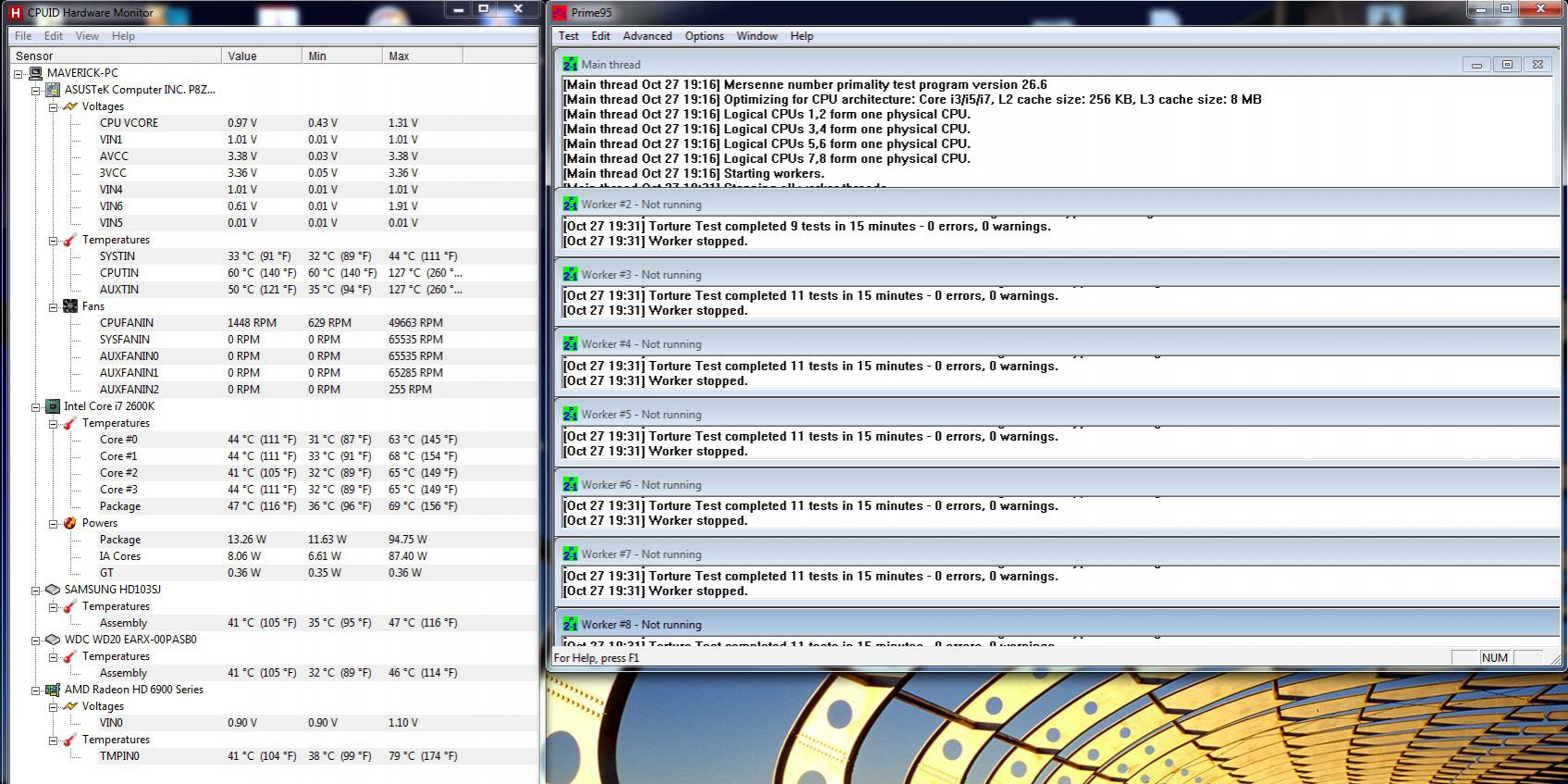Open HWMonitor File menu

pos(23,36)
